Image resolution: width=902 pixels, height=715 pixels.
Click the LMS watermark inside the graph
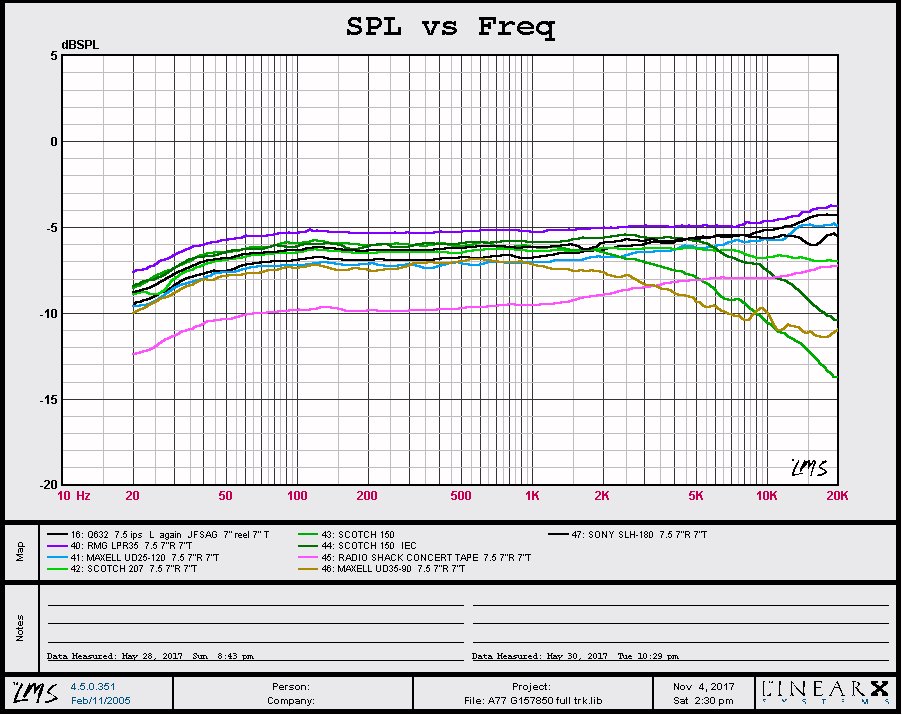pyautogui.click(x=806, y=469)
